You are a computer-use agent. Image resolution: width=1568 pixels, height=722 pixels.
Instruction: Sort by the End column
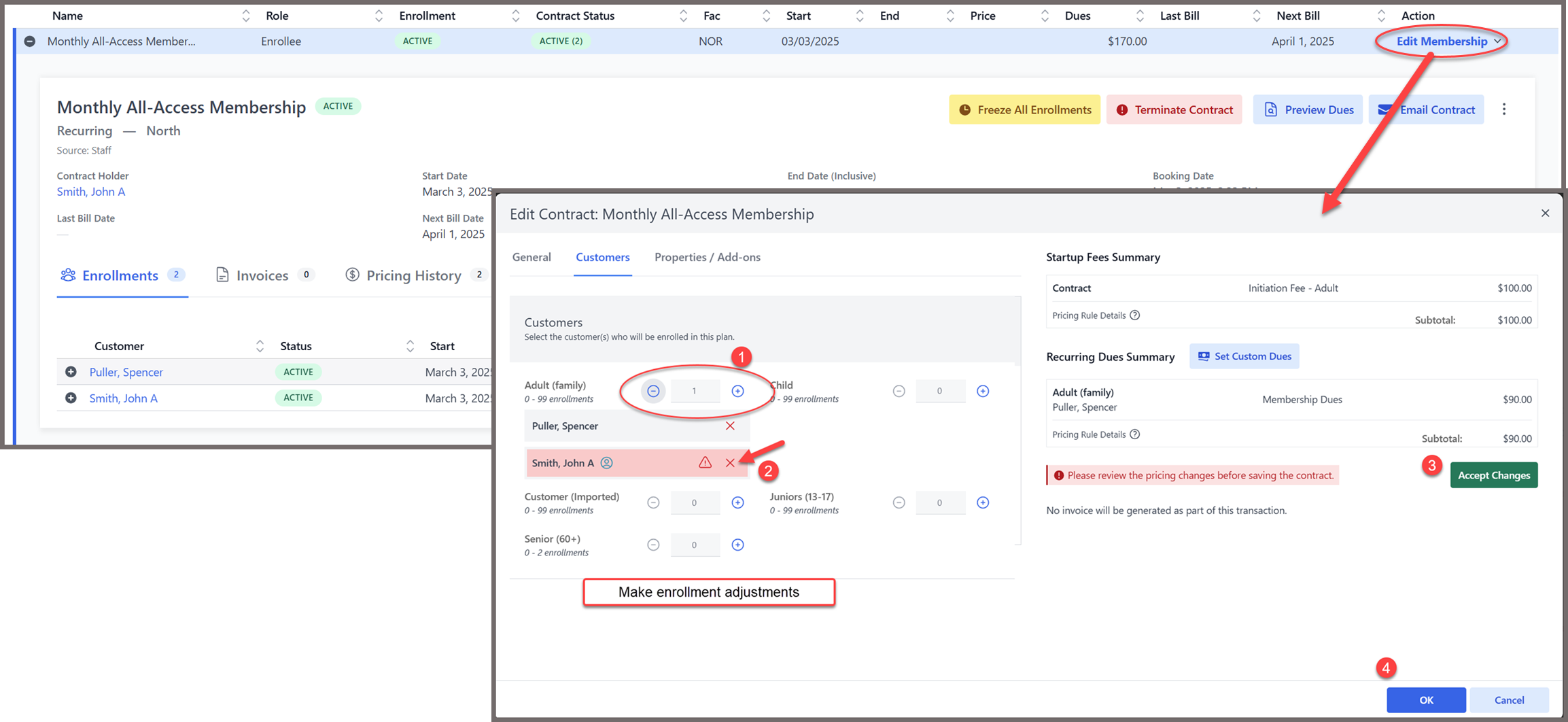point(949,16)
